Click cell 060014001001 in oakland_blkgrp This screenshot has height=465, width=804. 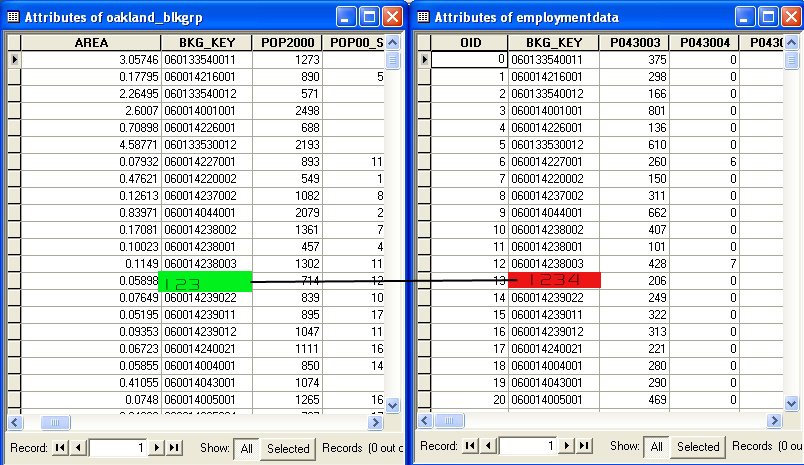207,111
